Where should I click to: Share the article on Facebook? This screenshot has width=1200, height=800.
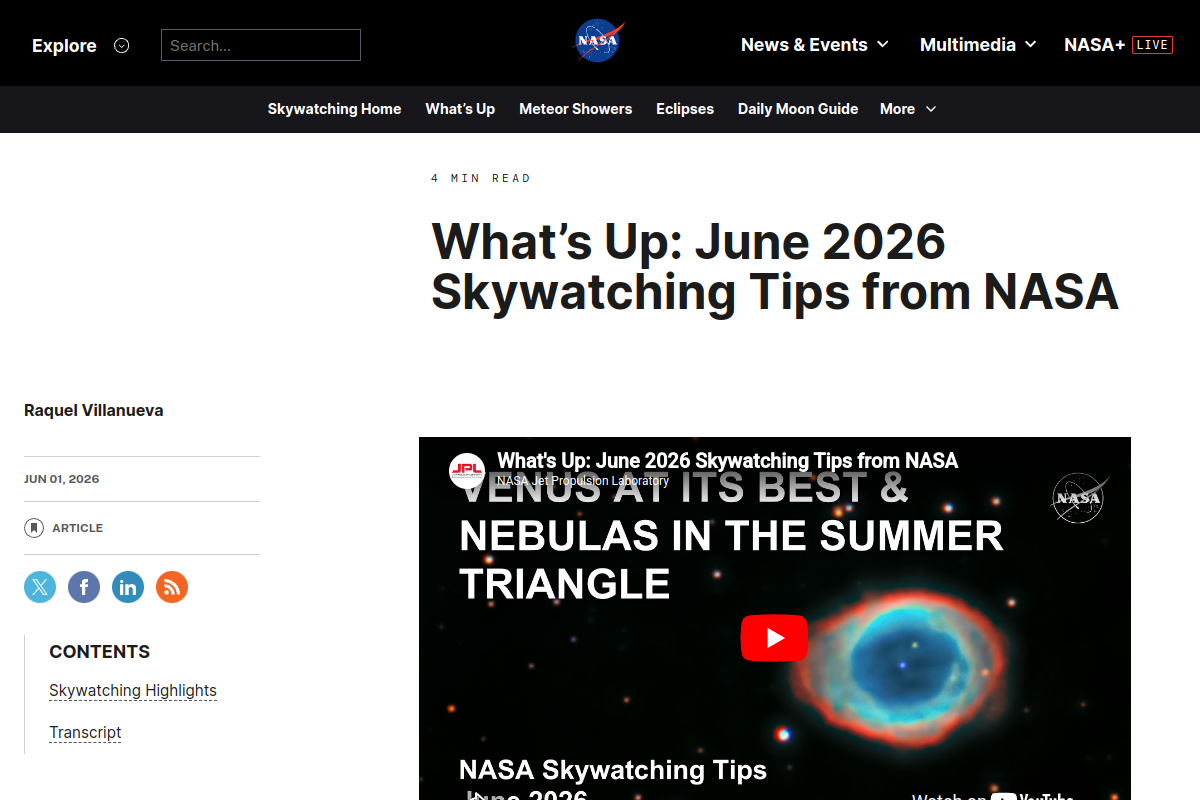tap(84, 587)
